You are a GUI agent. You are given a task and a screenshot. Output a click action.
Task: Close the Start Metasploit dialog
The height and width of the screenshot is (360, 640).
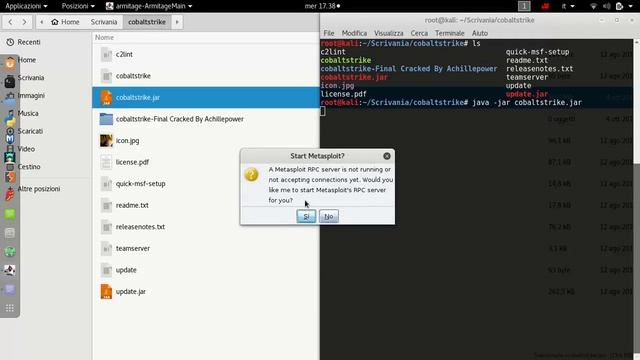[x=387, y=156]
